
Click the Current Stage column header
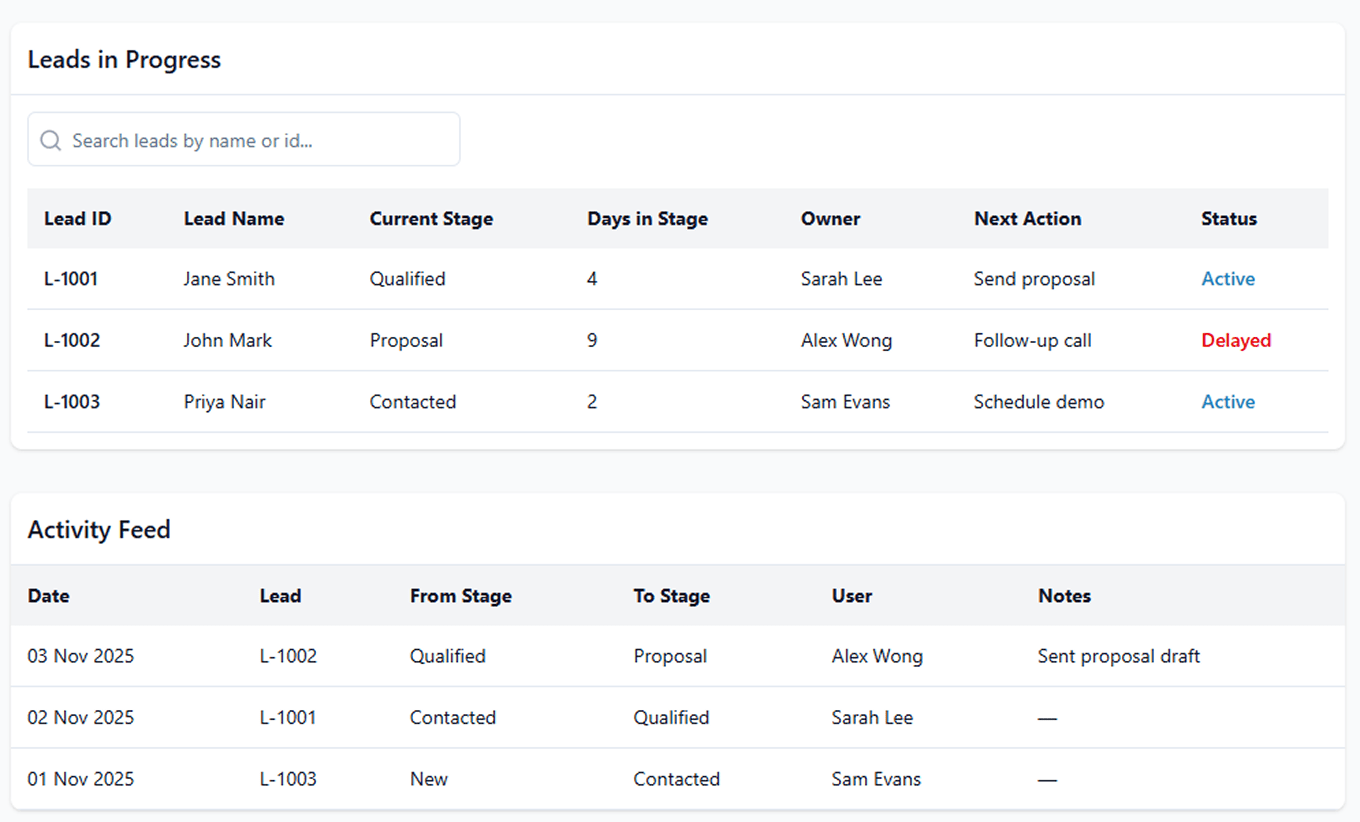(x=431, y=219)
